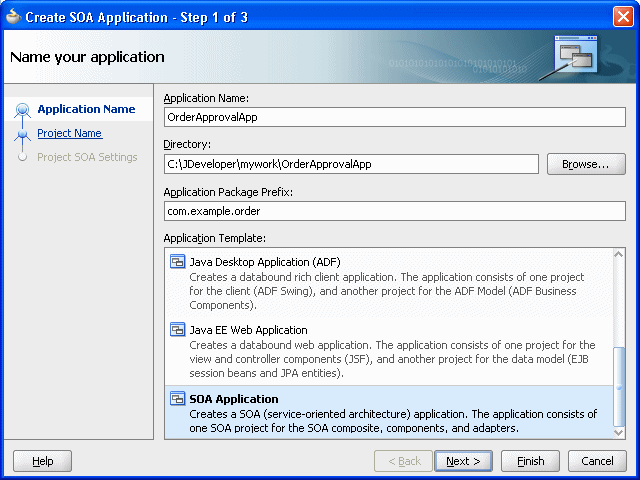
Task: Click the Java Desktop Application template icon
Action: [x=178, y=262]
